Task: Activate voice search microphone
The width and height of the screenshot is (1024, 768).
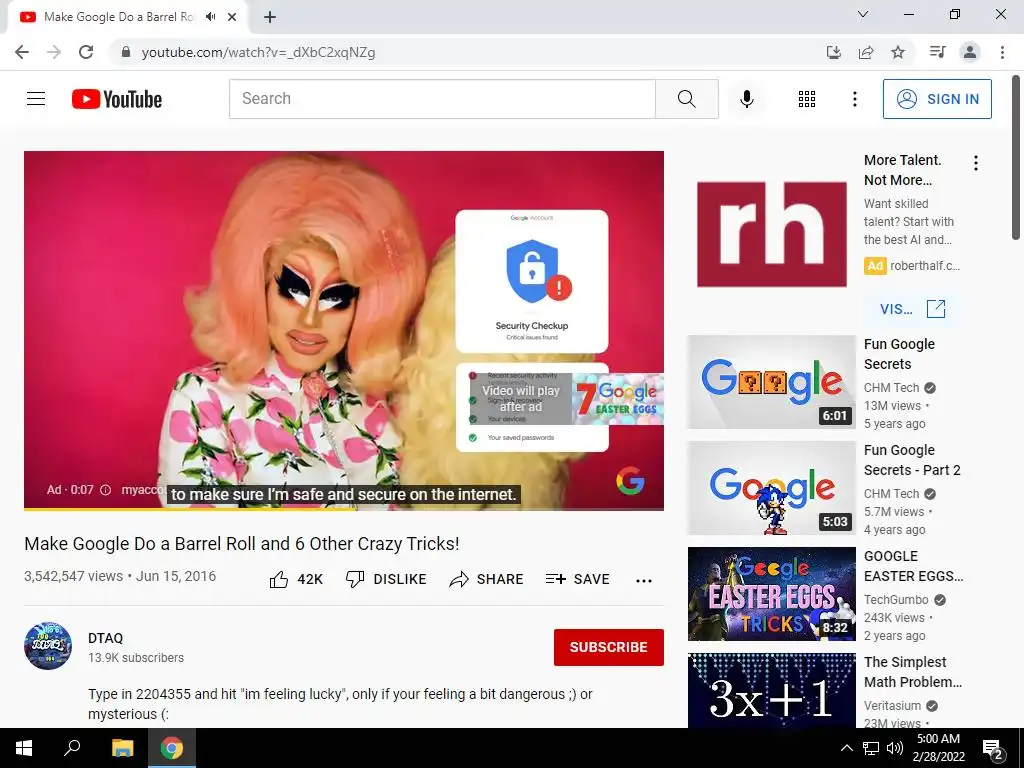Action: tap(746, 99)
